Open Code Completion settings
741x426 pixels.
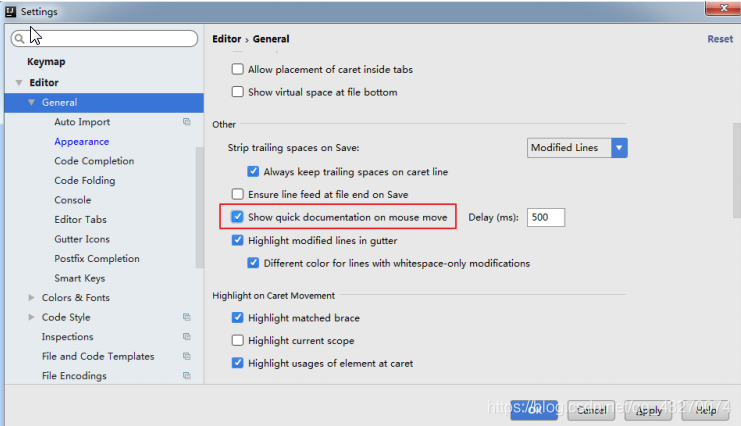tap(94, 161)
